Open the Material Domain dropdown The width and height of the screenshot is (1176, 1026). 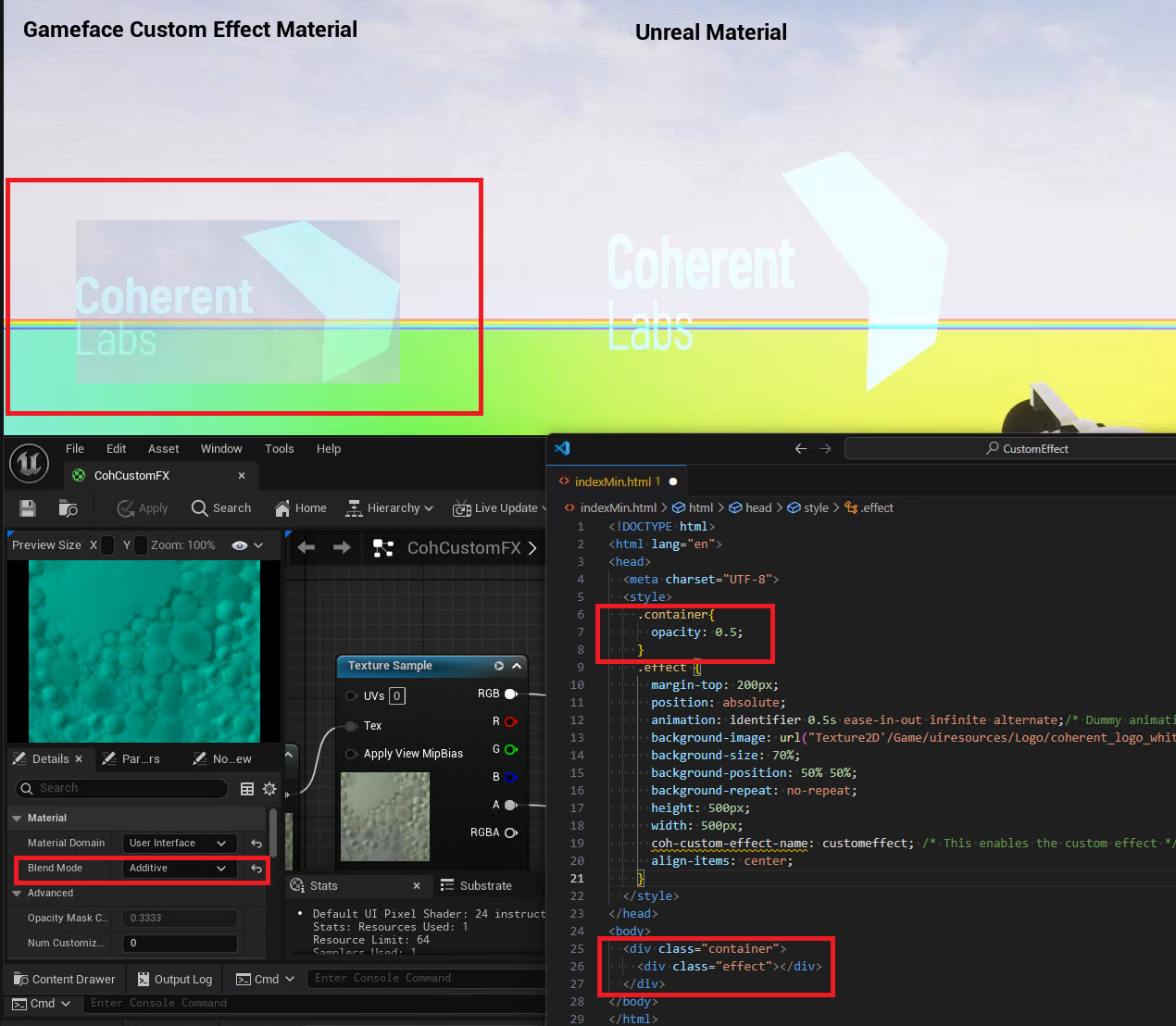tap(178, 844)
